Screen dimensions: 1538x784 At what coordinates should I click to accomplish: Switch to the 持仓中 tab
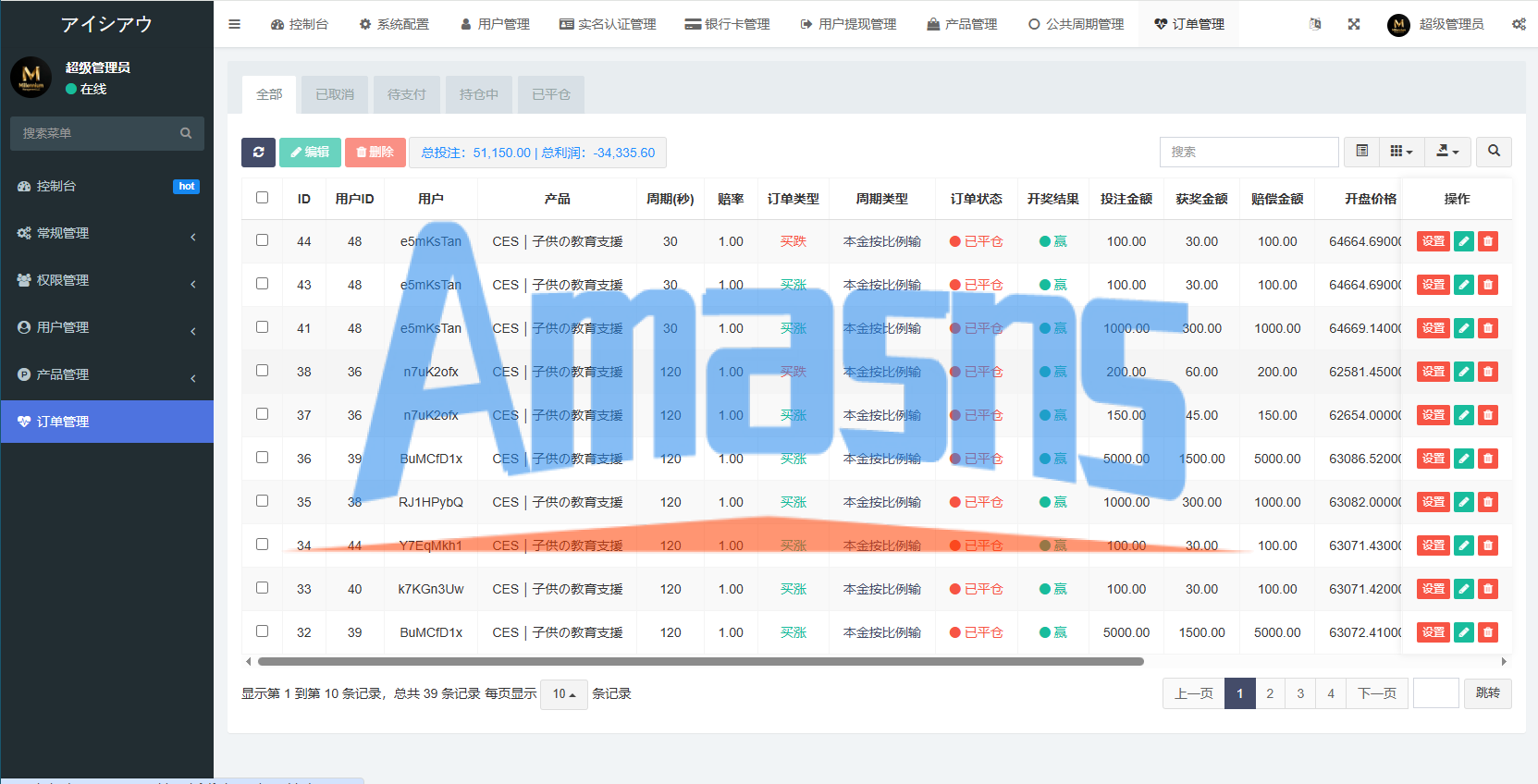tap(479, 94)
